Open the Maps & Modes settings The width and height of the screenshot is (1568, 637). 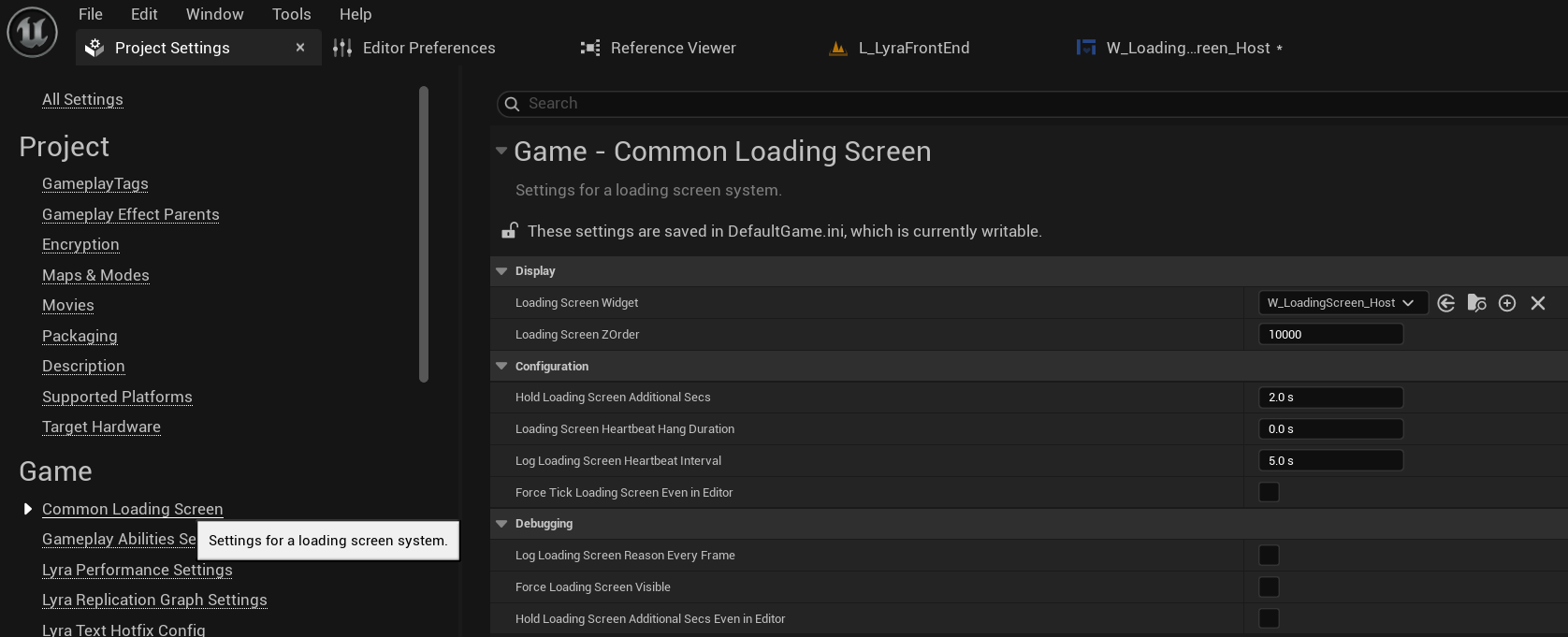coord(95,275)
